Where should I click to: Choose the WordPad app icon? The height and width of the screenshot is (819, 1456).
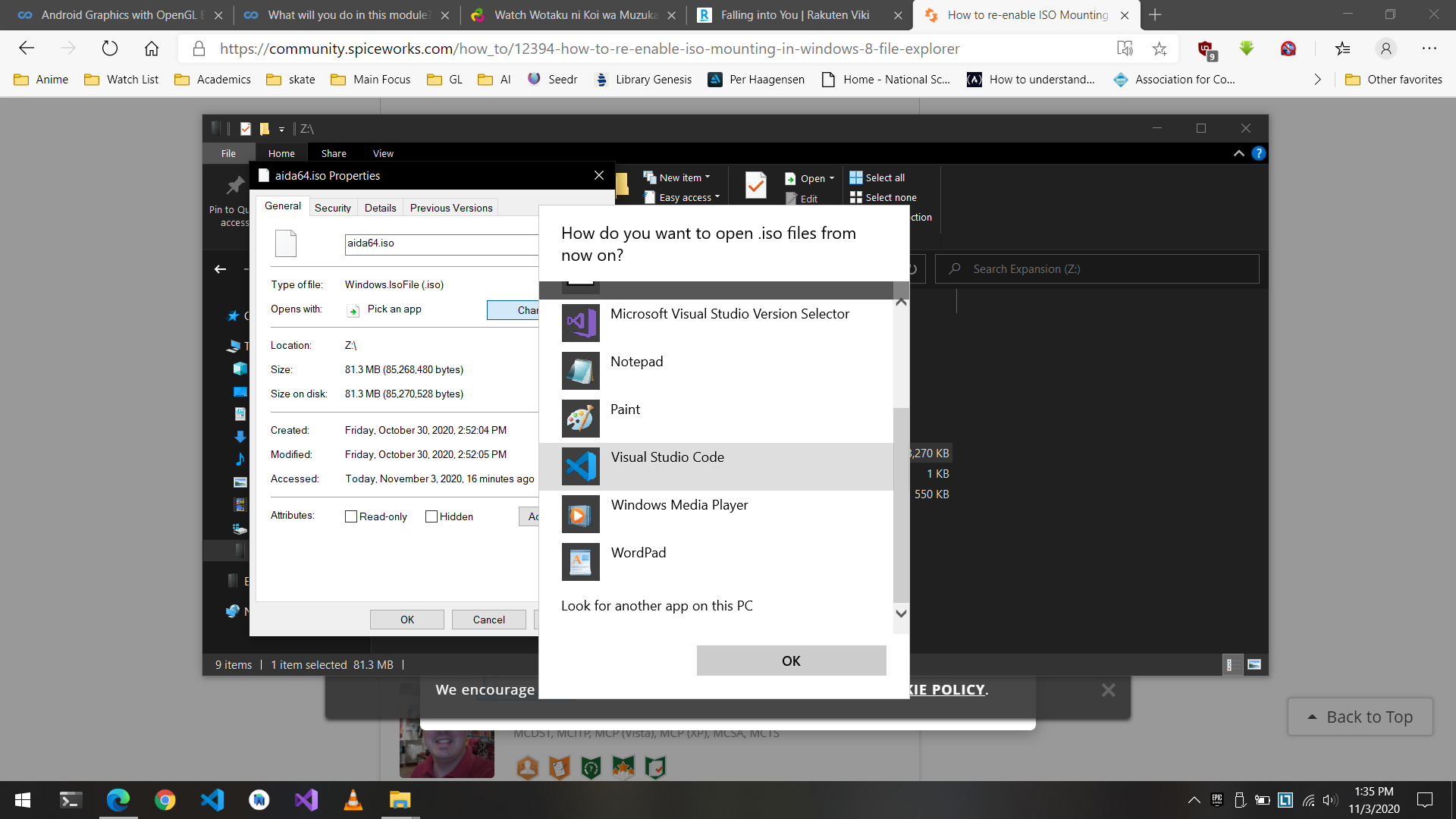(x=581, y=562)
